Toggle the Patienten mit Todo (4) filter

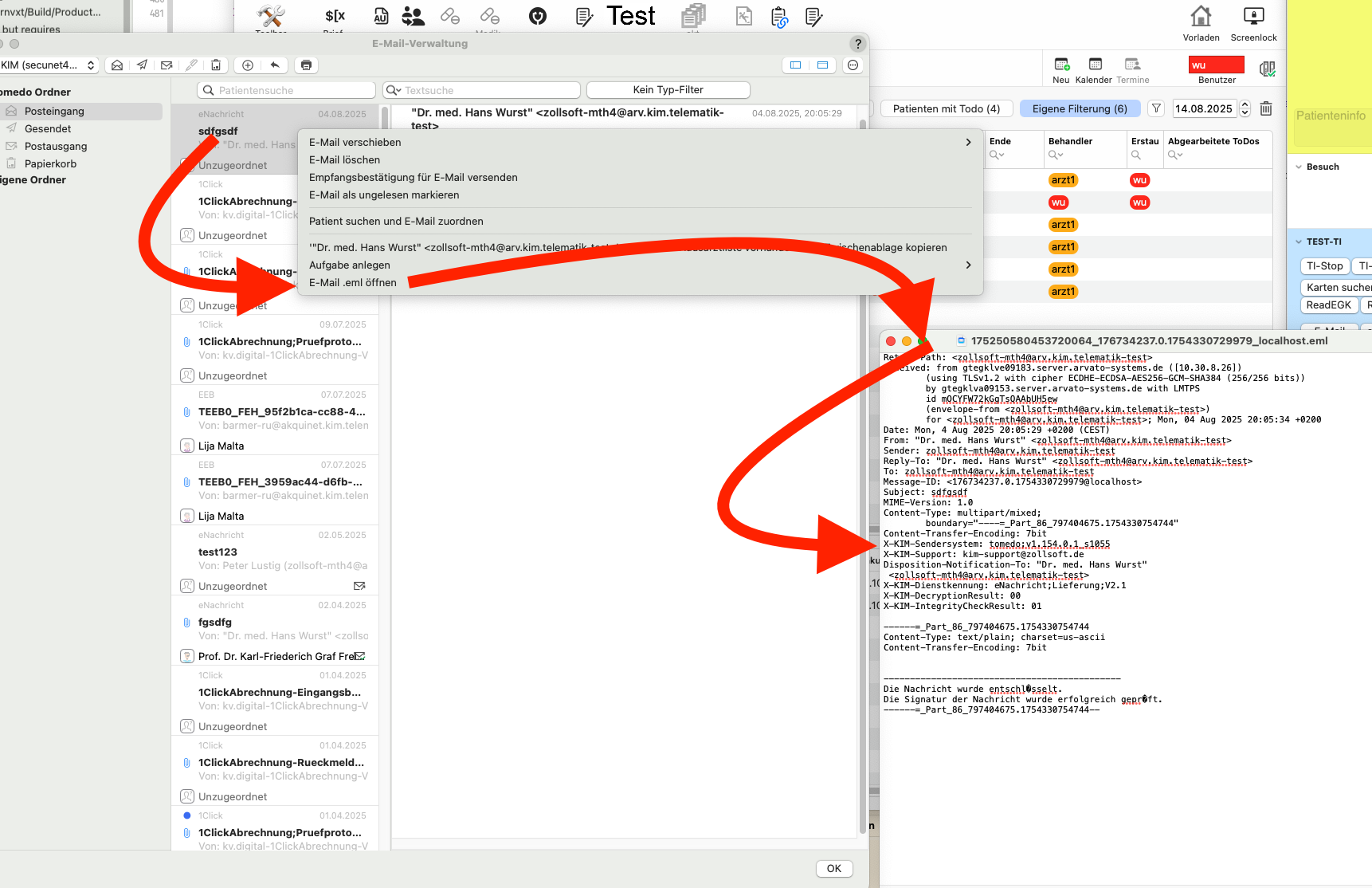[x=946, y=108]
